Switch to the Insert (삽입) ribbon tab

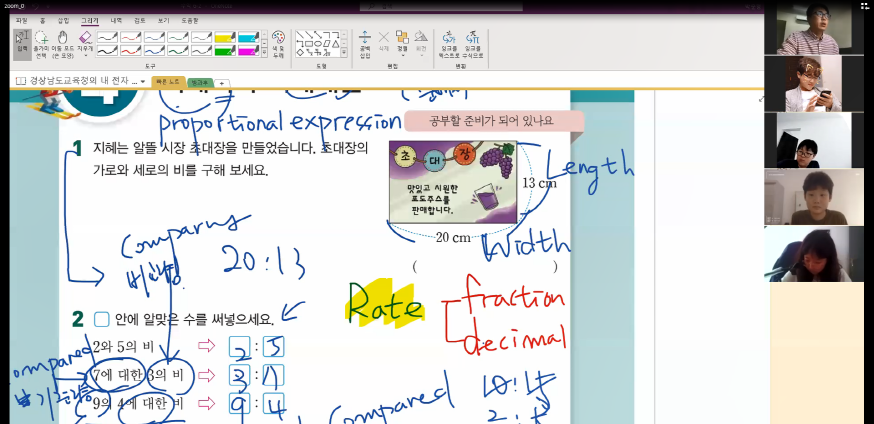tap(64, 21)
